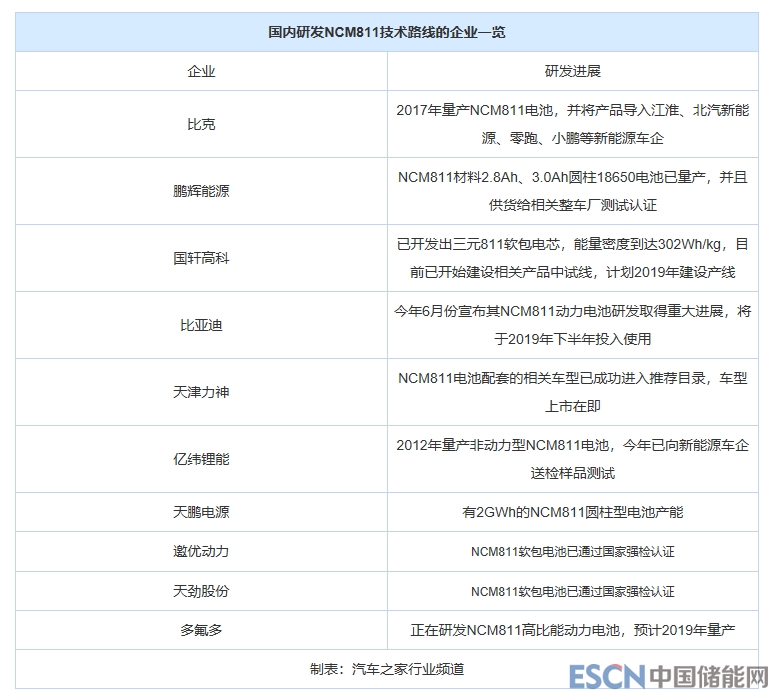Click the 亿纬锂能 company cell
777x697 pixels.
(201, 459)
